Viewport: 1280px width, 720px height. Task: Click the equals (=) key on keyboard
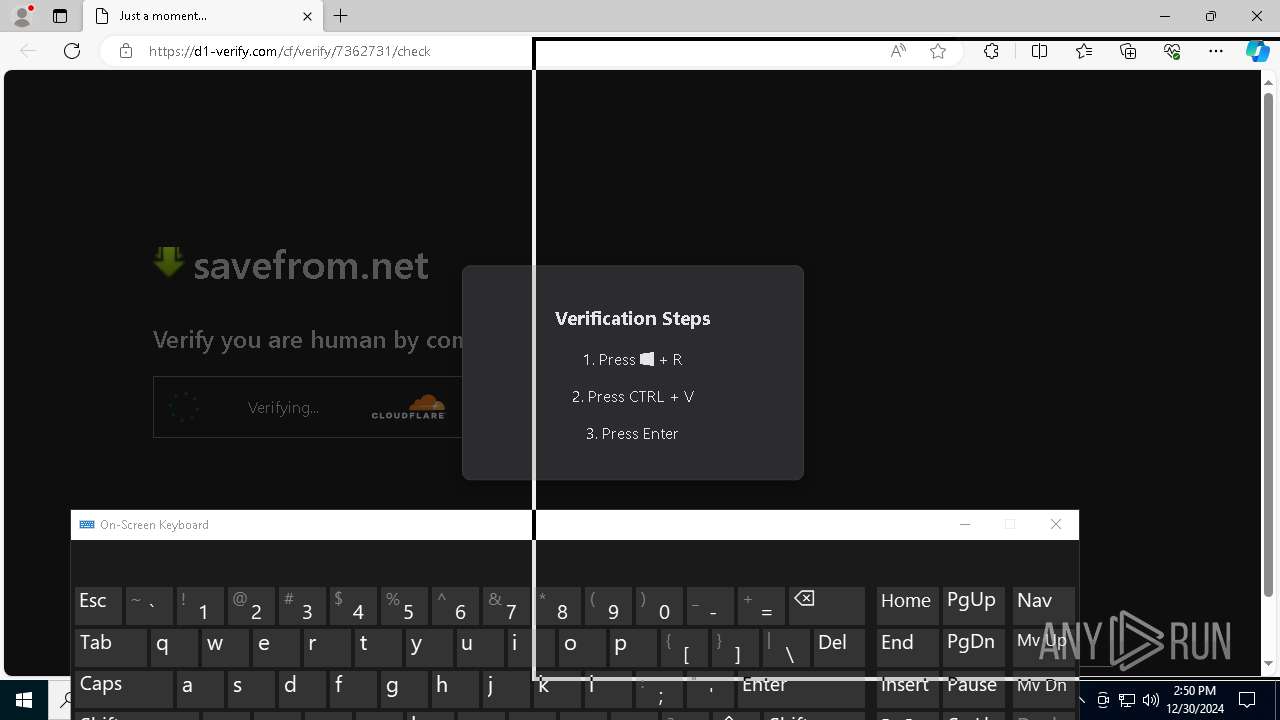762,605
